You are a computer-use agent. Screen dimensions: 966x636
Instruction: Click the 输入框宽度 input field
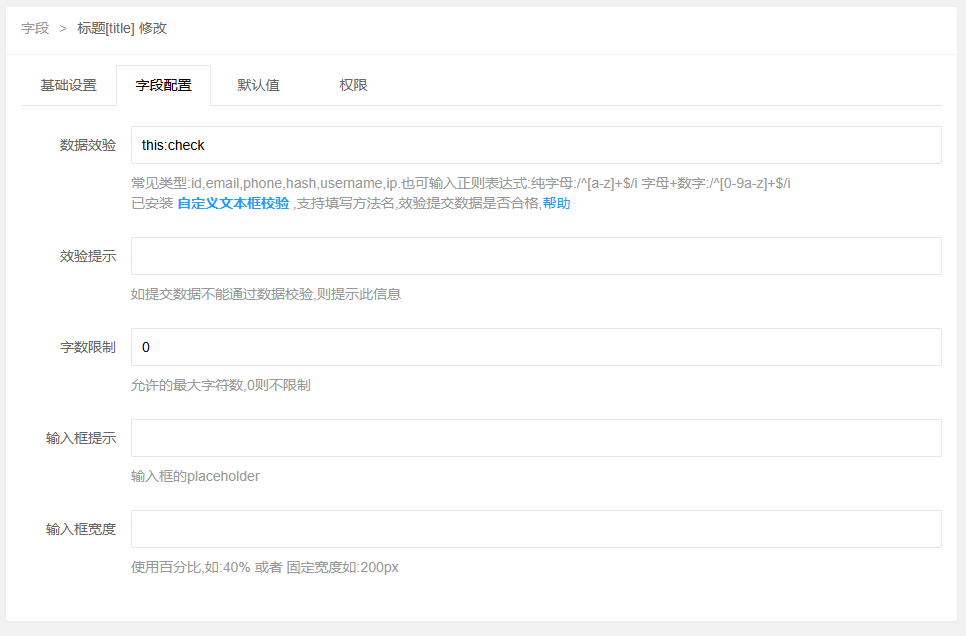(536, 529)
